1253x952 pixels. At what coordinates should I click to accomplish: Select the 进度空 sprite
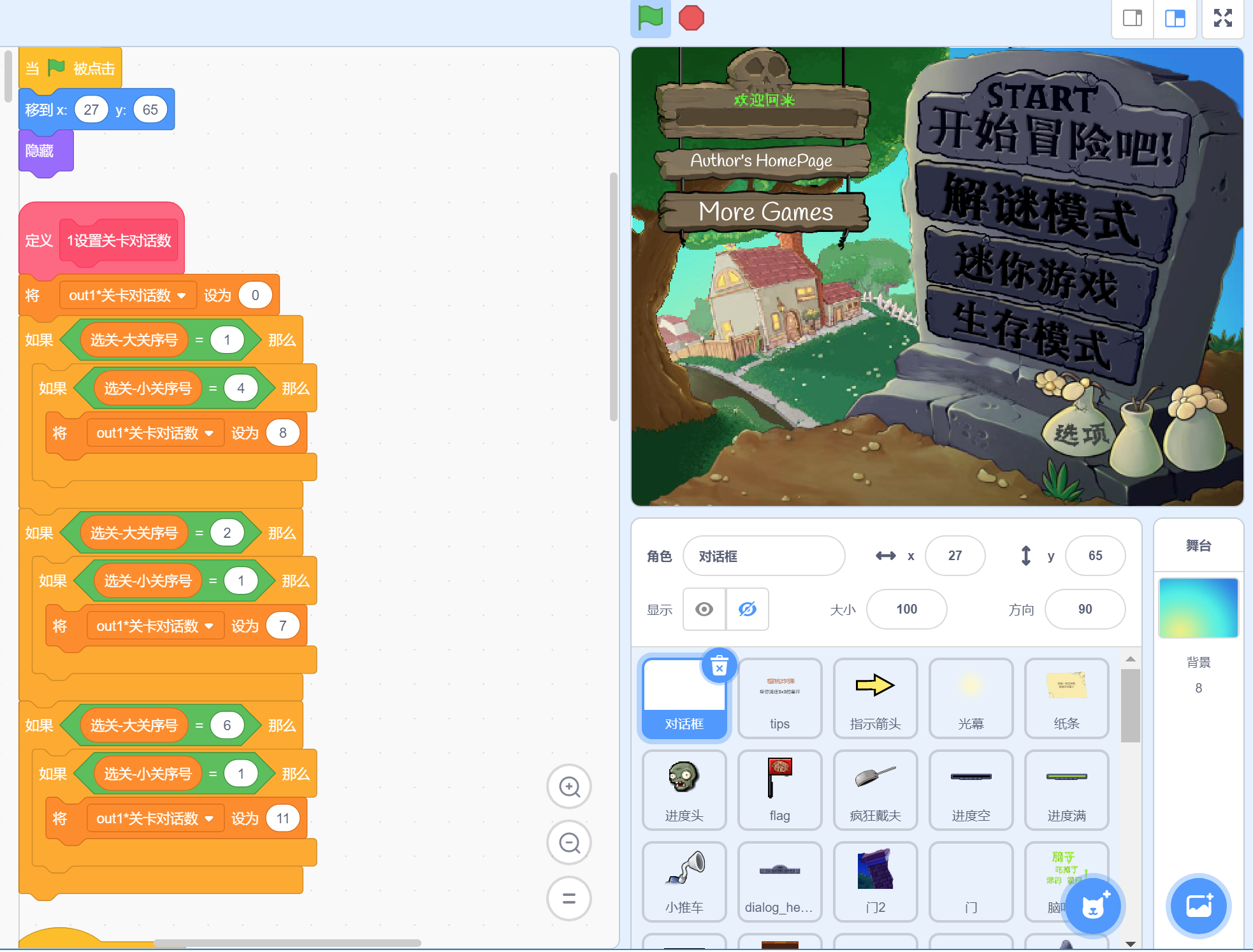(x=971, y=790)
